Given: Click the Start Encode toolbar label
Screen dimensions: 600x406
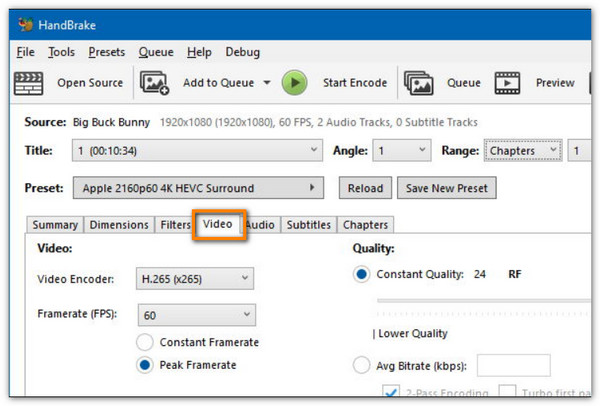Looking at the screenshot, I should tap(355, 83).
